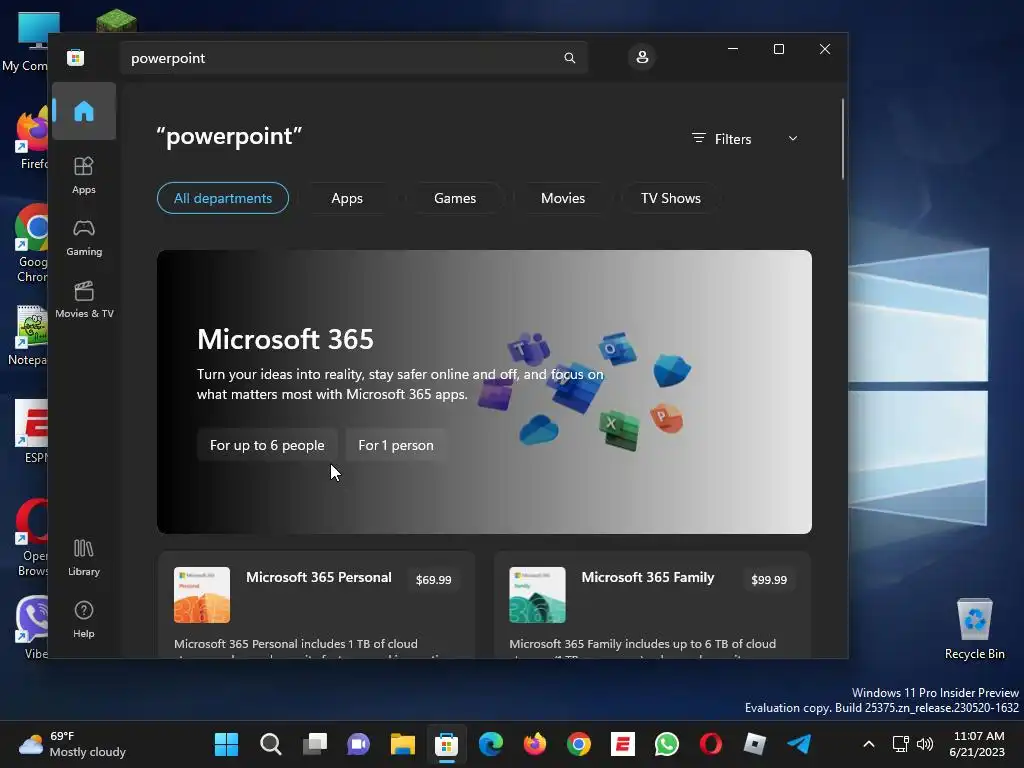The width and height of the screenshot is (1024, 768).
Task: Open Help in Store sidebar
Action: 84,619
